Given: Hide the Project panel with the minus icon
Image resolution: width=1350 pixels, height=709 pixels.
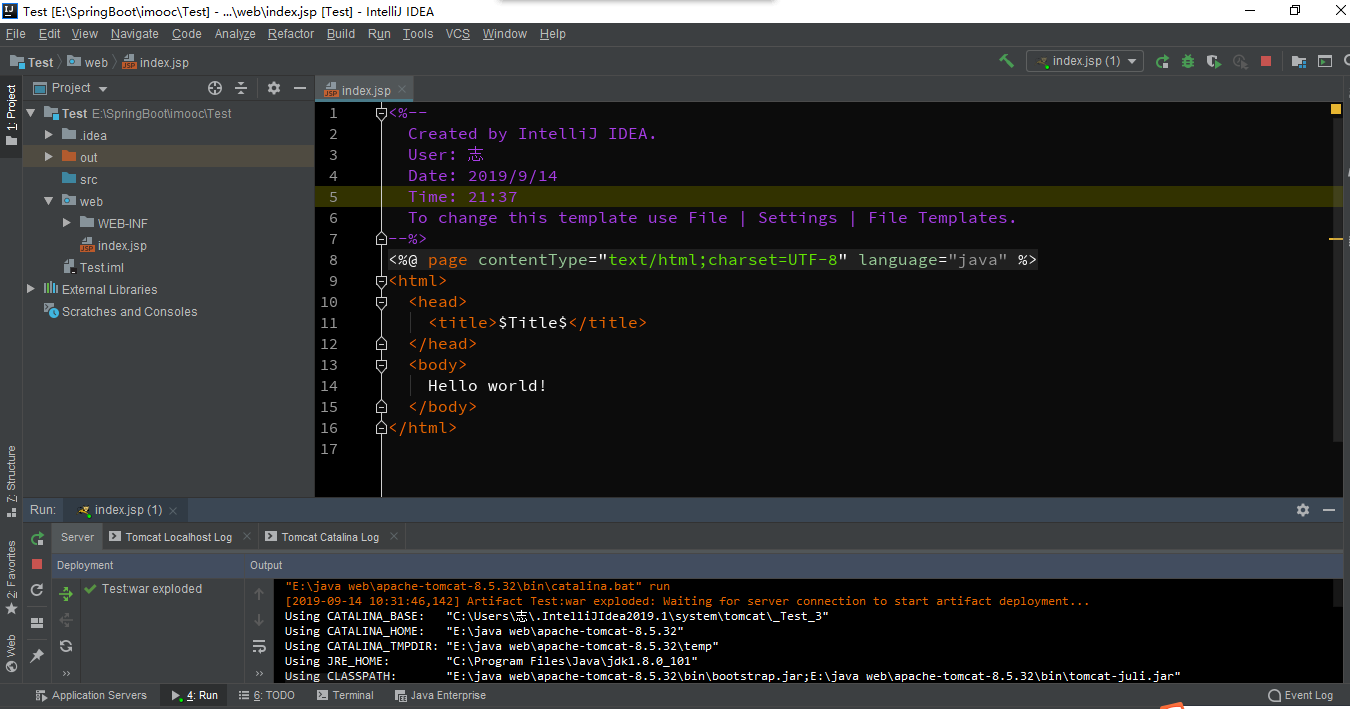Looking at the screenshot, I should [x=299, y=88].
